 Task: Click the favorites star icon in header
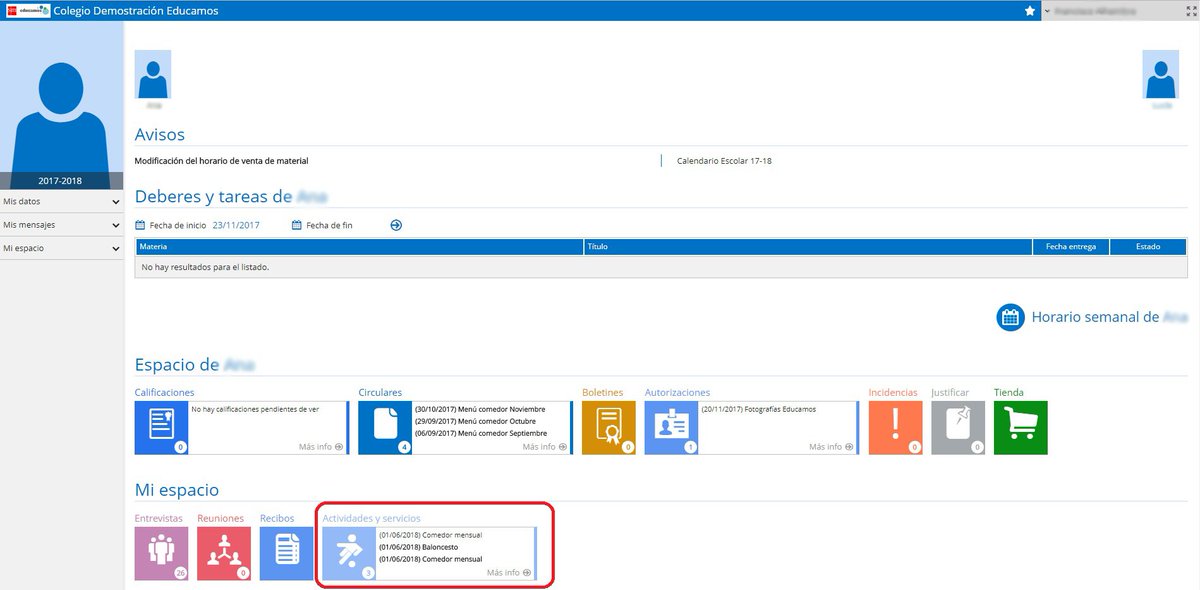coord(1029,11)
